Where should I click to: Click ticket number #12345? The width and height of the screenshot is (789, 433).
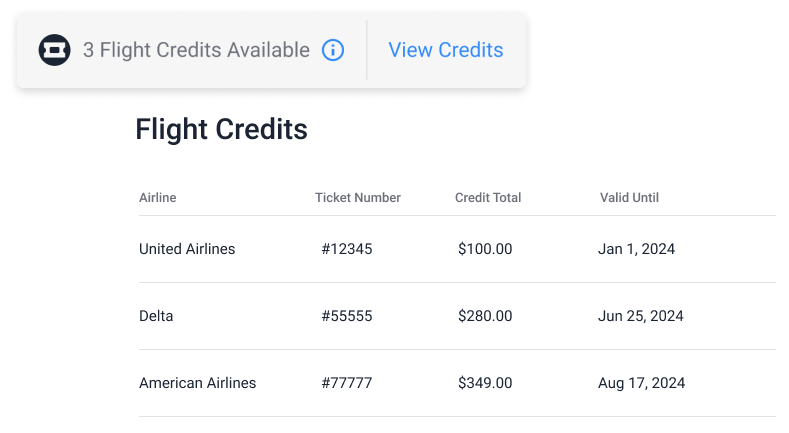pyautogui.click(x=347, y=249)
